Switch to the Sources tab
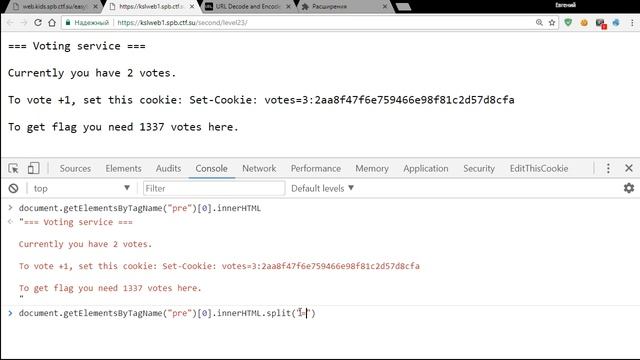This screenshot has height=360, width=640. [x=75, y=168]
